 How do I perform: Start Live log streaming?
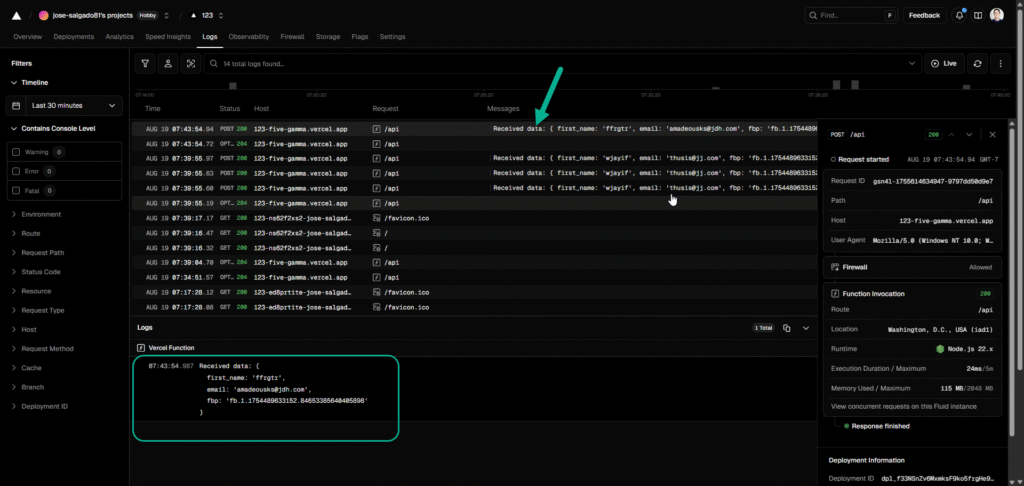(x=943, y=63)
